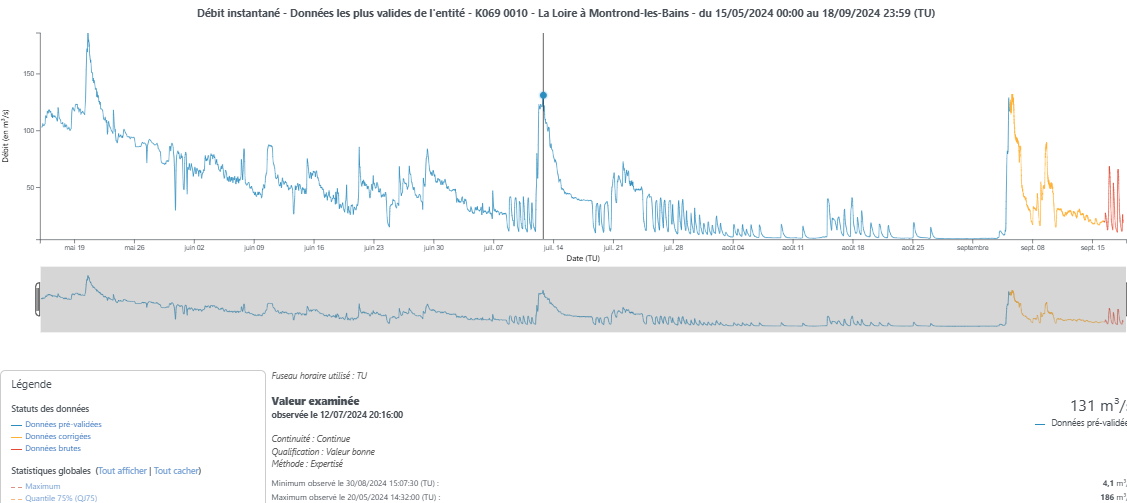This screenshot has height=503, width=1127.
Task: Click the 'Statuts des données' heading
Action: click(50, 409)
